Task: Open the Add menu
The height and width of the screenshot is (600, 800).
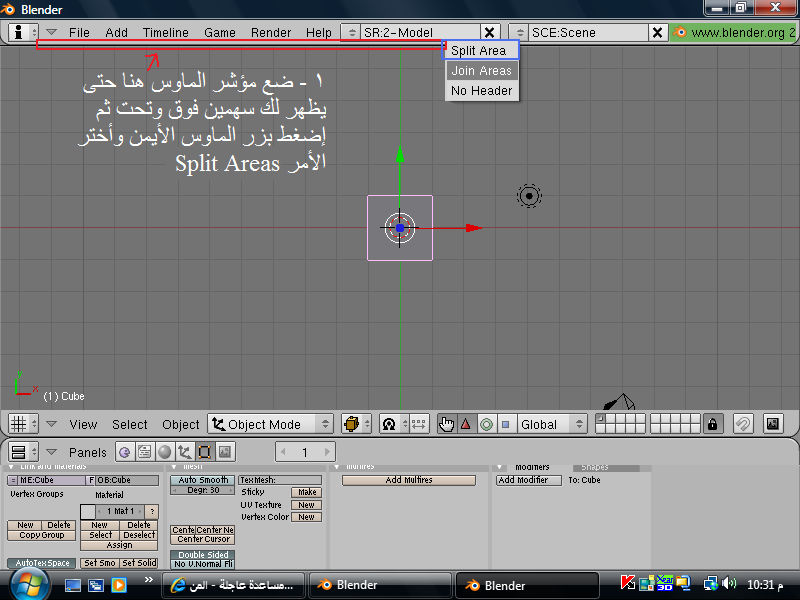Action: click(x=116, y=33)
